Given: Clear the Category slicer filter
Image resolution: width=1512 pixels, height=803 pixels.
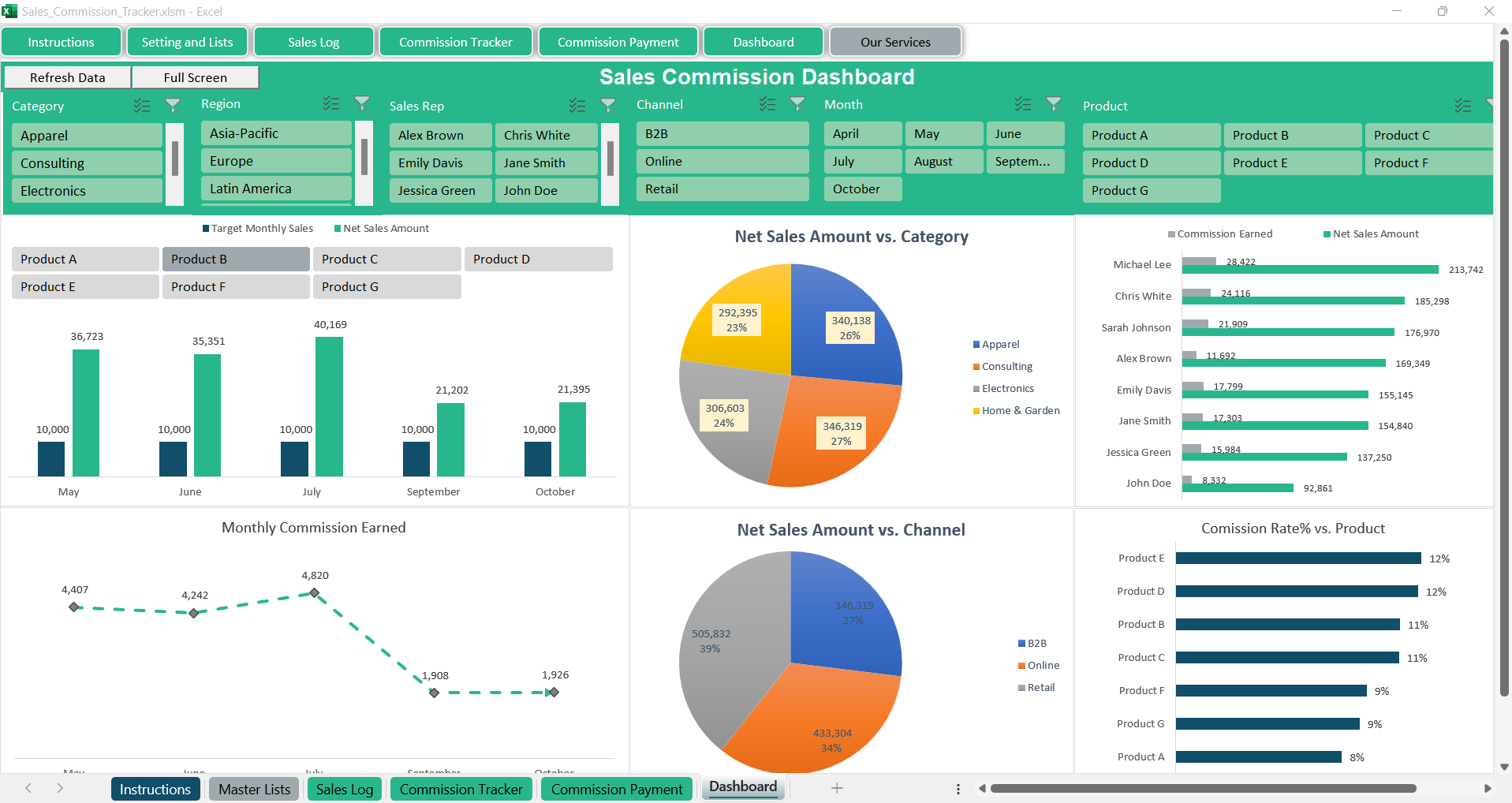Looking at the screenshot, I should pos(173,105).
